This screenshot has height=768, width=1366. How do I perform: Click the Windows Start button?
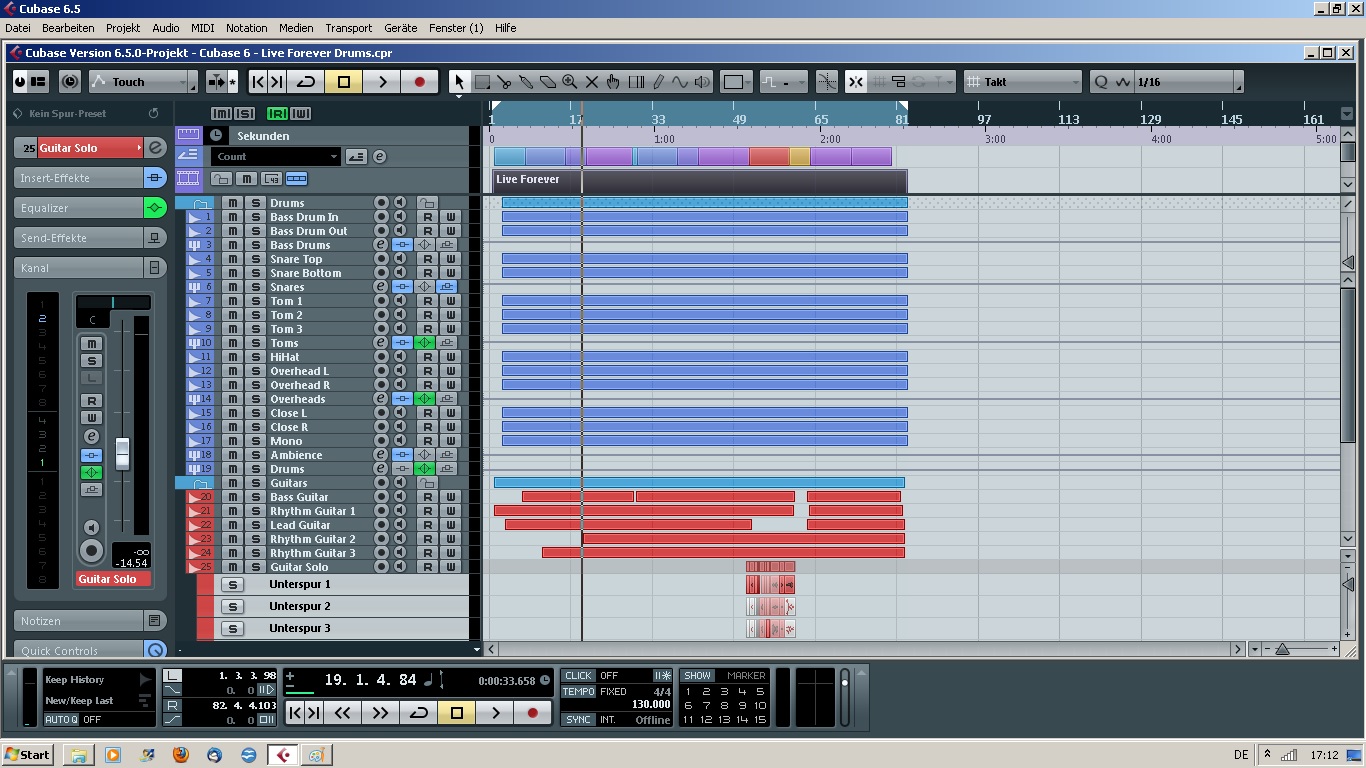[28, 755]
